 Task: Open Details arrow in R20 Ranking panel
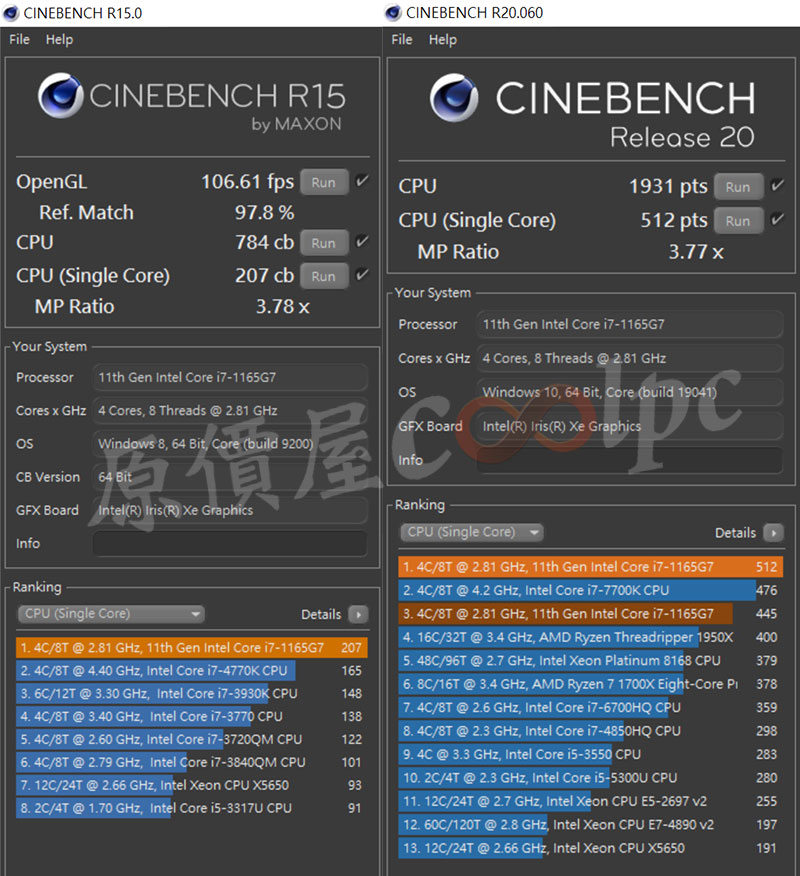(774, 533)
